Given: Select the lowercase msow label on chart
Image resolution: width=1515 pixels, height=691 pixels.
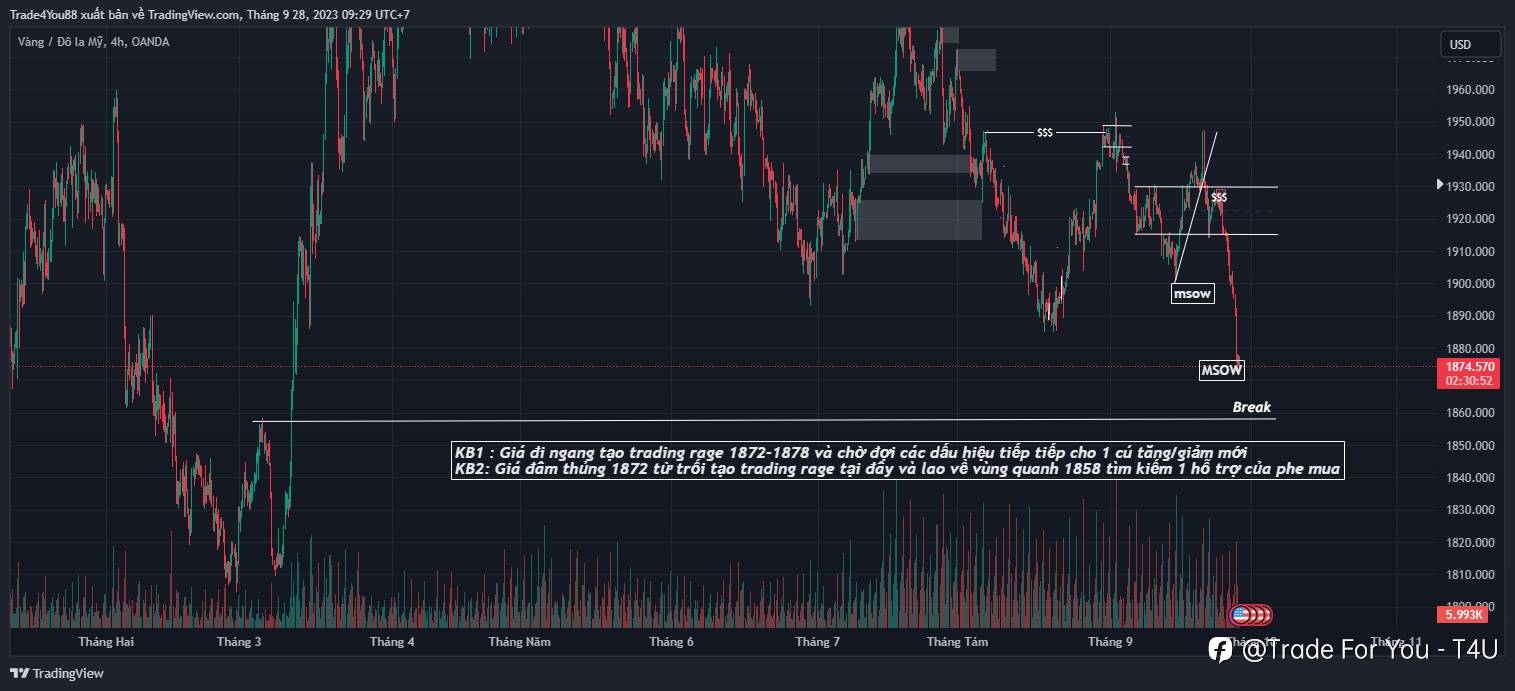Looking at the screenshot, I should 1192,294.
